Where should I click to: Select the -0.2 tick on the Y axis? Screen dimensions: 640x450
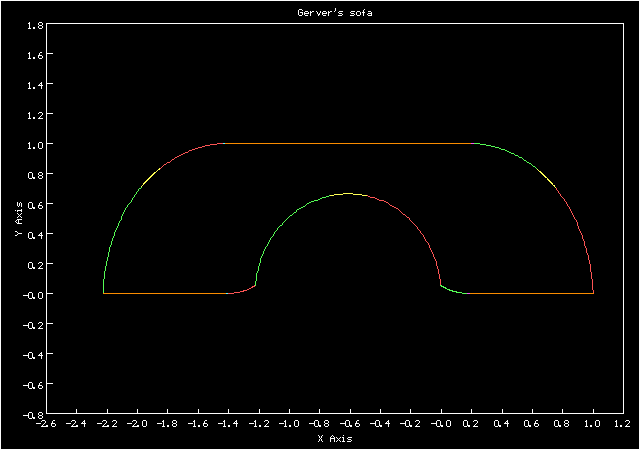(x=33, y=325)
